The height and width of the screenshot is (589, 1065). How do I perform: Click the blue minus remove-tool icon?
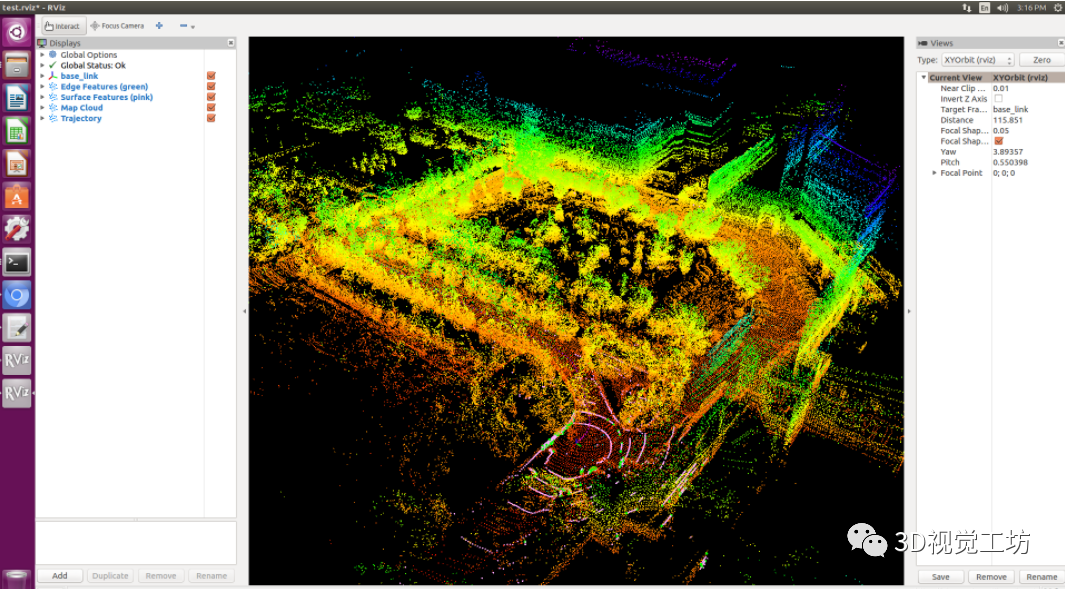183,26
